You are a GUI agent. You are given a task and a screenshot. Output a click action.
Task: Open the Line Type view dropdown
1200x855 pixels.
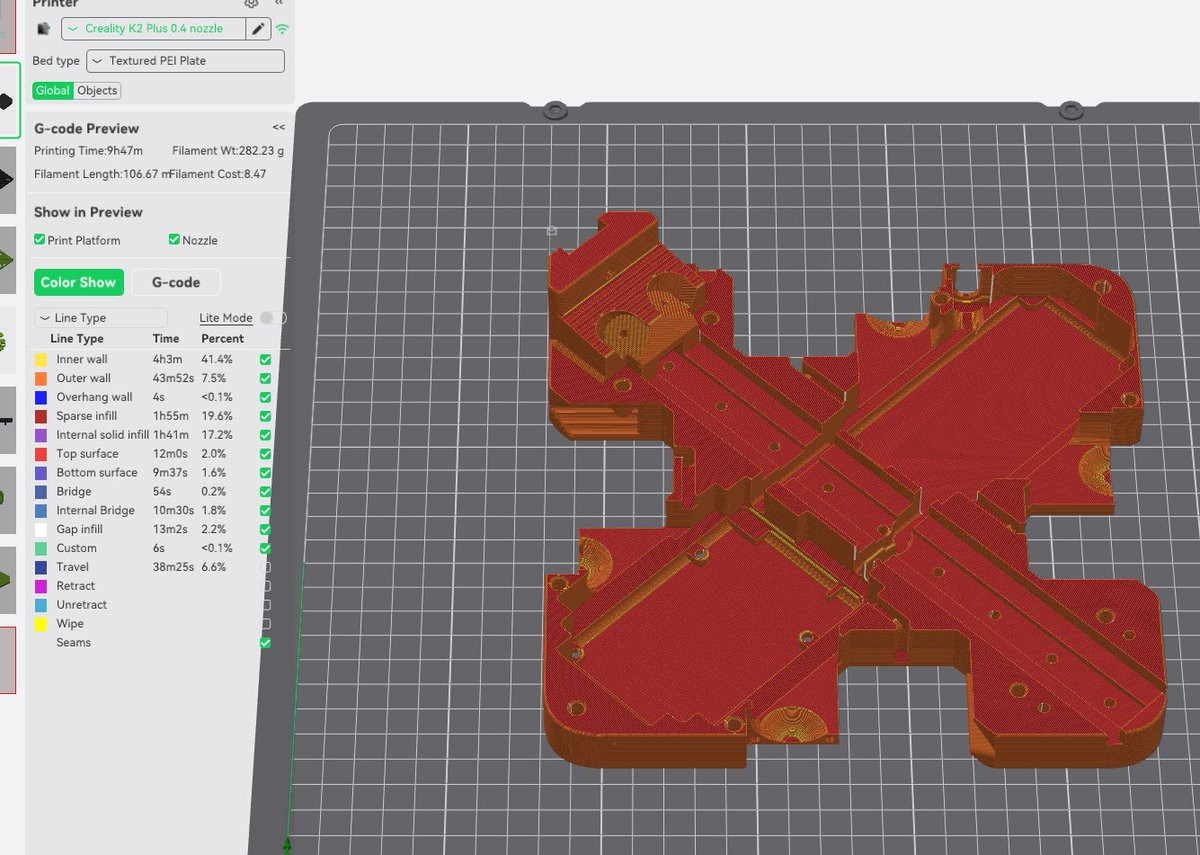tap(100, 318)
